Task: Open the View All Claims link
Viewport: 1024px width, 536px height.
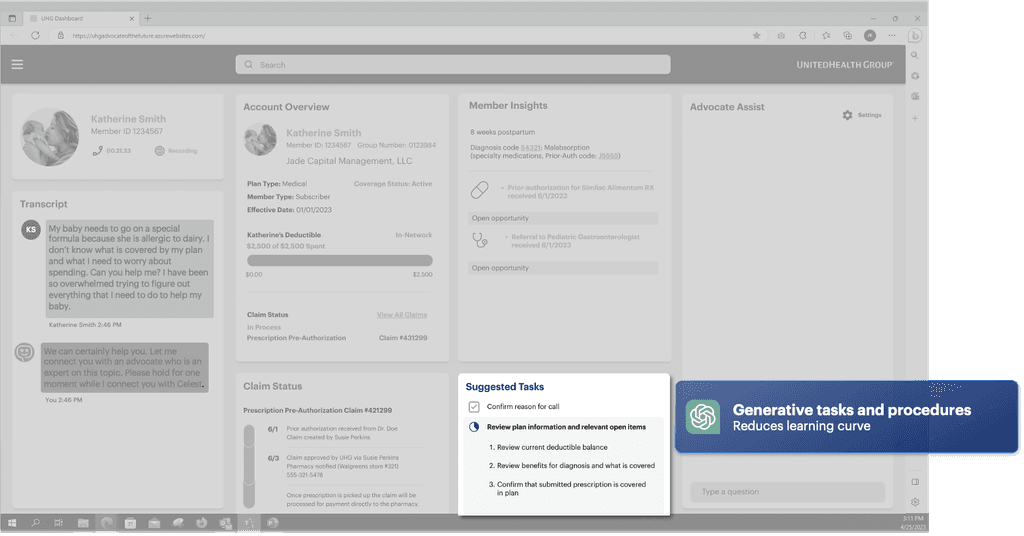Action: click(x=402, y=315)
